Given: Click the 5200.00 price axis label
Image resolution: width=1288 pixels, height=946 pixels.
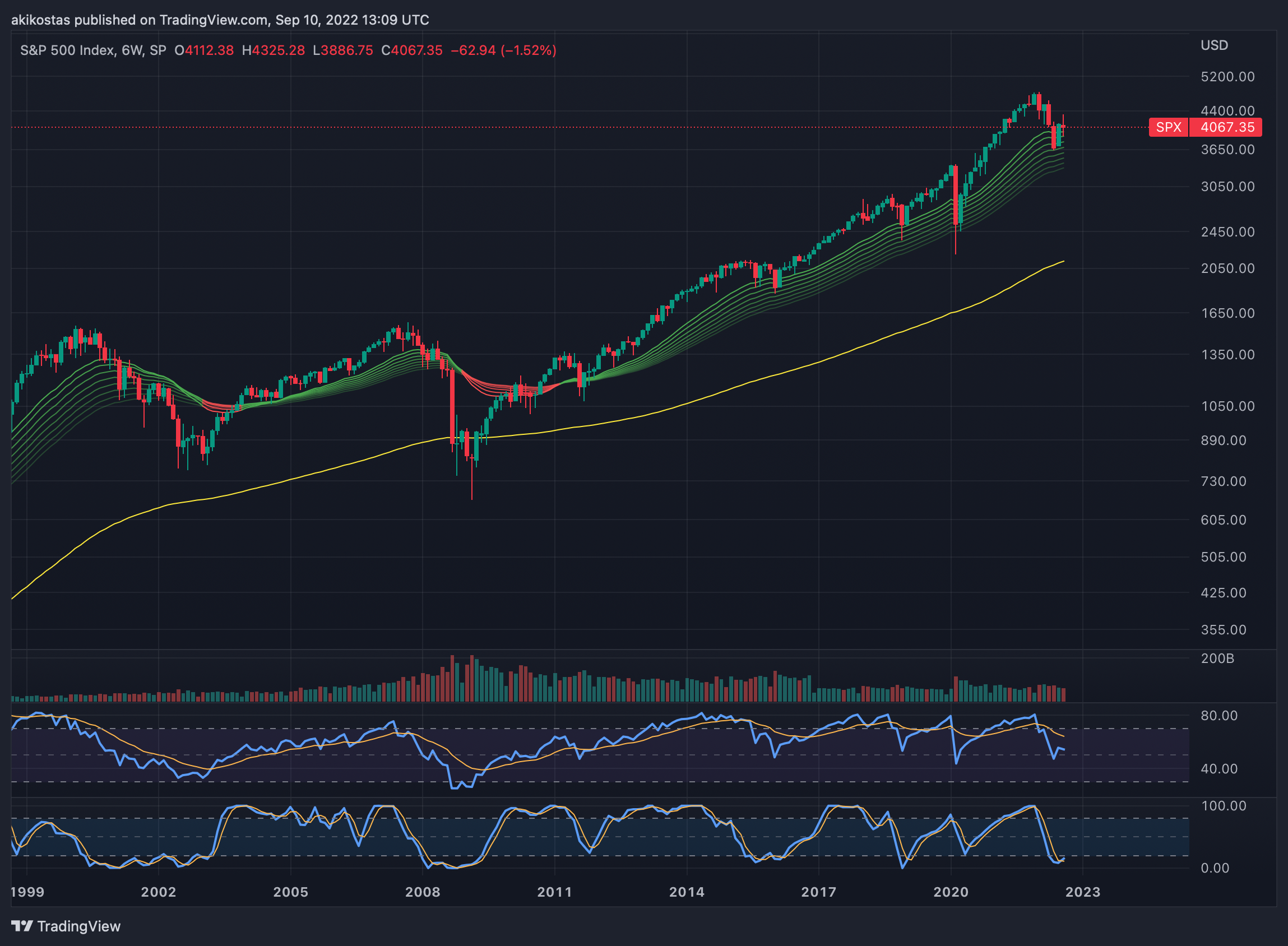Looking at the screenshot, I should point(1227,77).
